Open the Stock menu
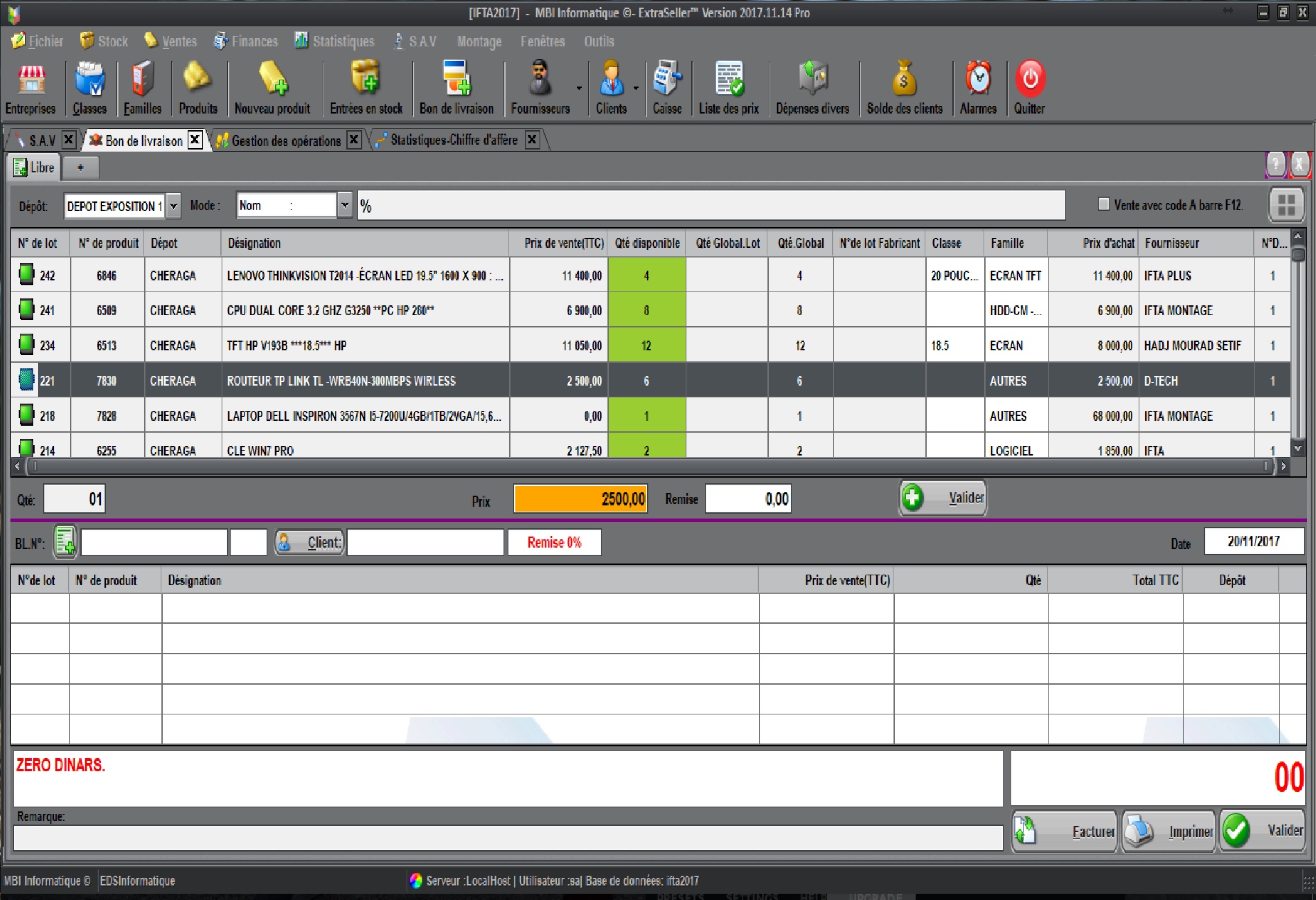Screen dimensions: 1316x900 pos(104,41)
